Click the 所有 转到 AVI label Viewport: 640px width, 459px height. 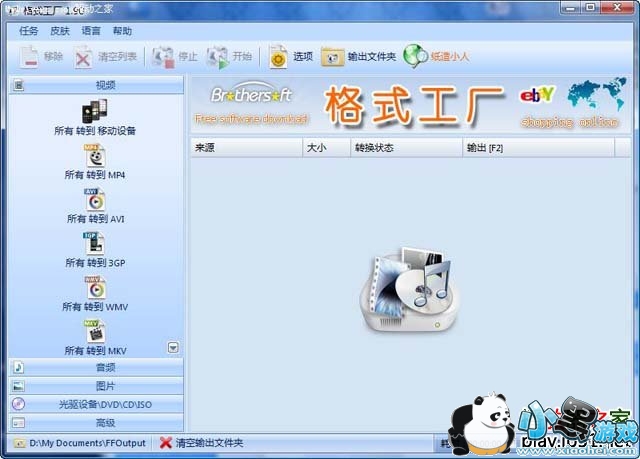(x=96, y=219)
